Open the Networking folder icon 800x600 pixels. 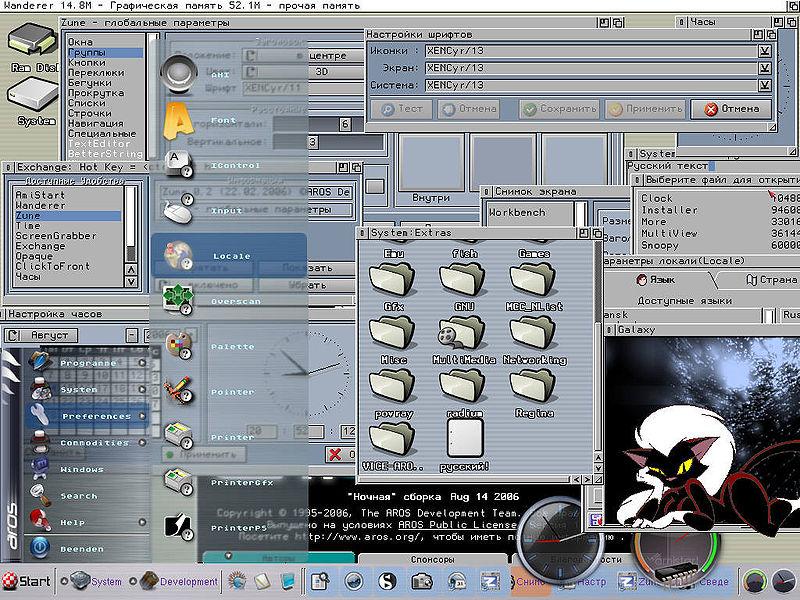534,333
